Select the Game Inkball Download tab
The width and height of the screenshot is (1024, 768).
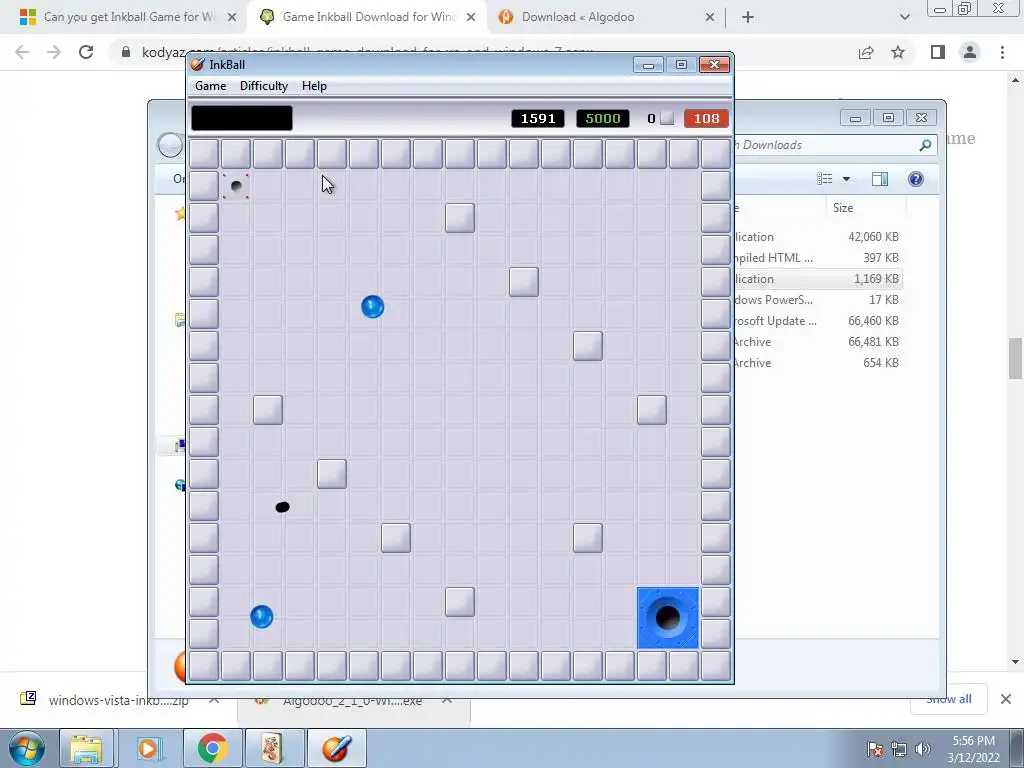pyautogui.click(x=369, y=17)
